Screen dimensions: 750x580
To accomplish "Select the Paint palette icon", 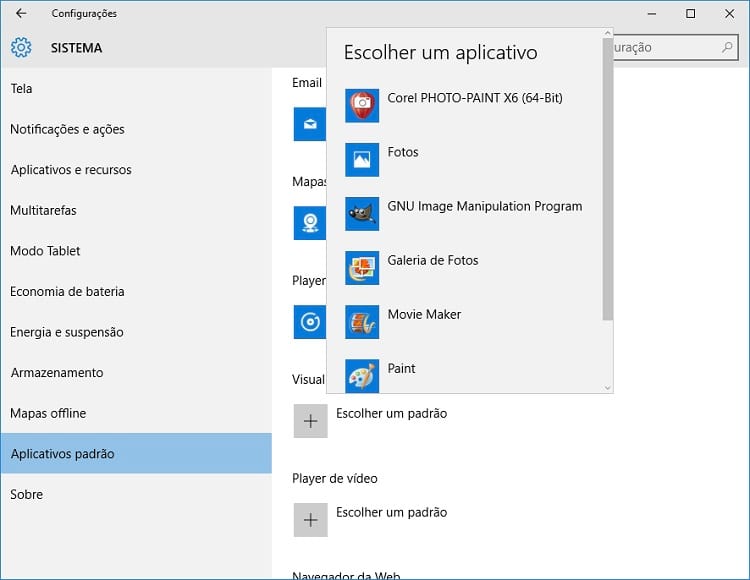I will [x=362, y=376].
